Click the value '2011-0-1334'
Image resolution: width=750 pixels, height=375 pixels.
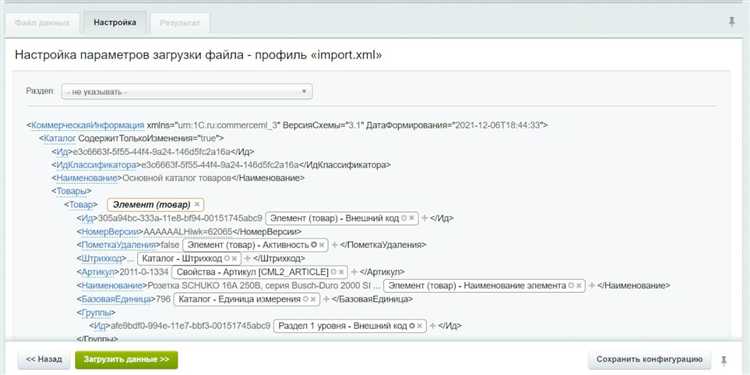[145, 272]
